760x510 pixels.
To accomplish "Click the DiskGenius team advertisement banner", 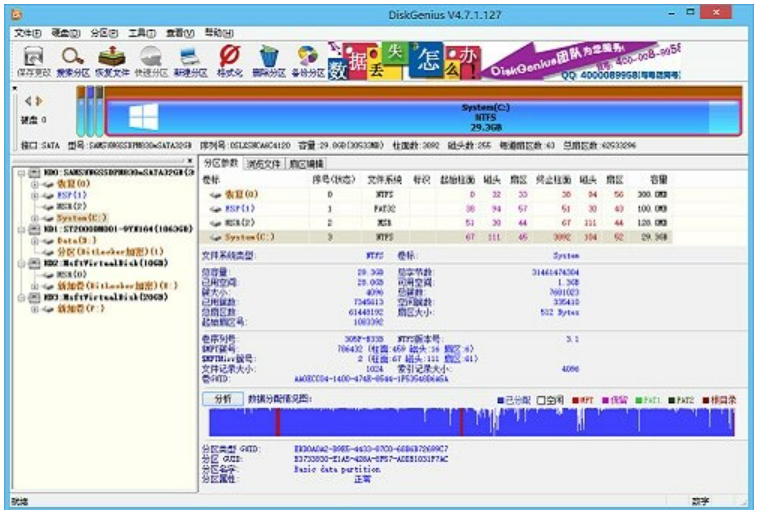I will click(582, 62).
